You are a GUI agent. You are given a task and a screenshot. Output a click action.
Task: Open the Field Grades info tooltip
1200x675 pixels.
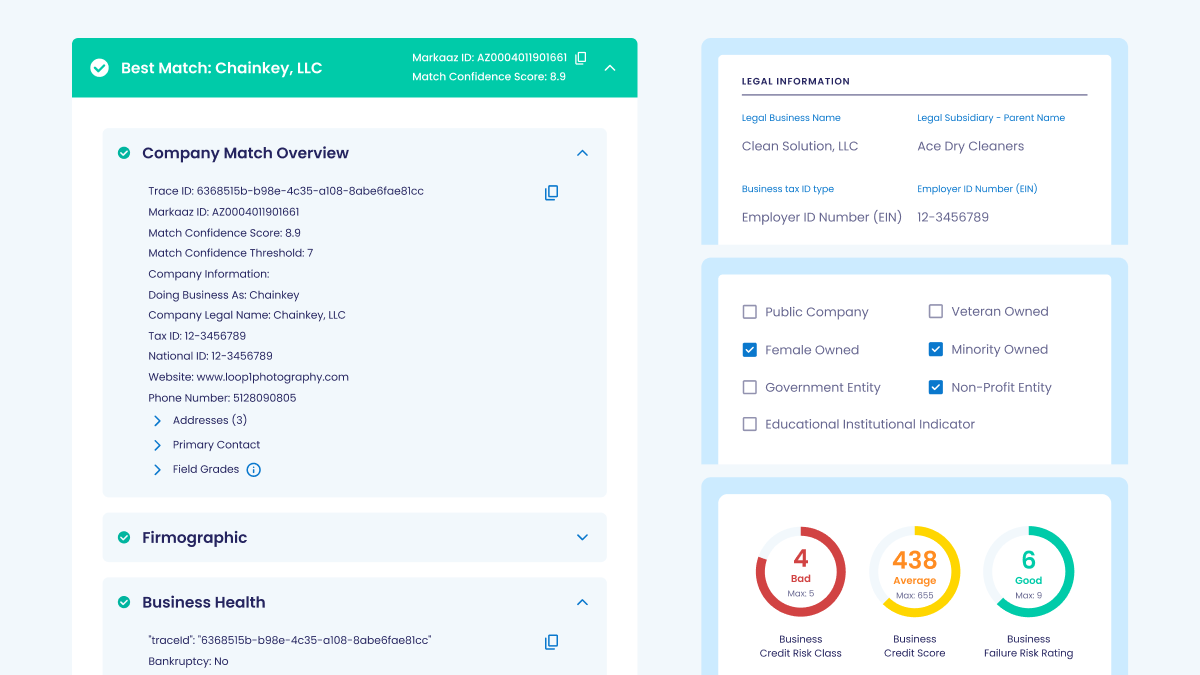(x=253, y=469)
